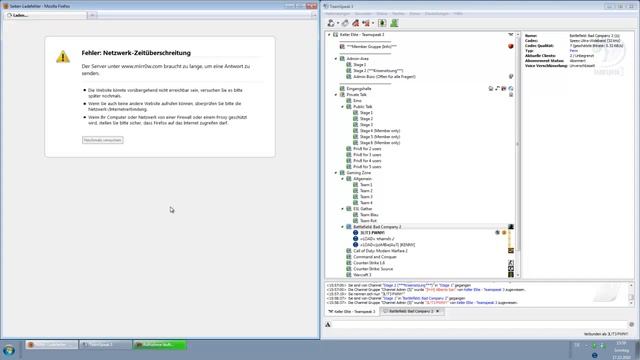Click game icon right of Call of Duty channel
The height and width of the screenshot is (360, 640).
click(x=511, y=251)
